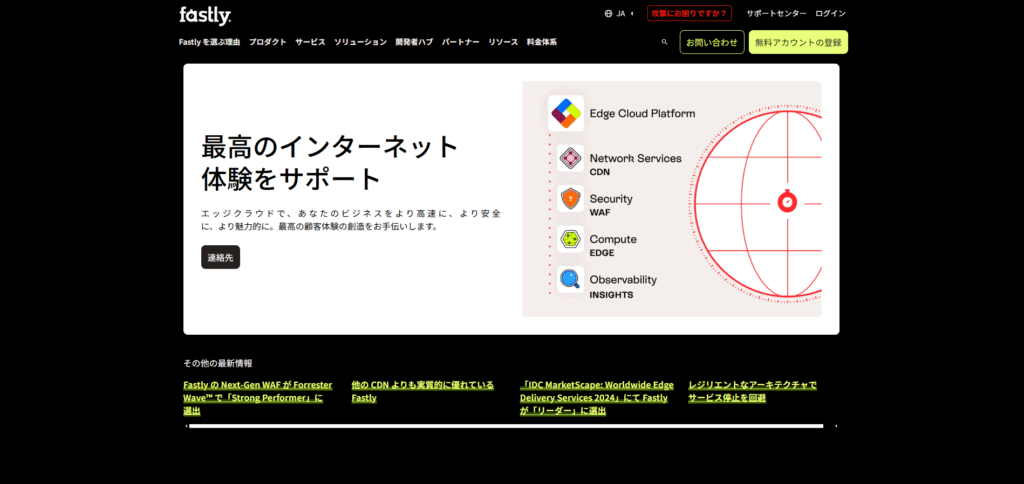This screenshot has width=1024, height=484.
Task: Click the ログイン link
Action: point(830,13)
